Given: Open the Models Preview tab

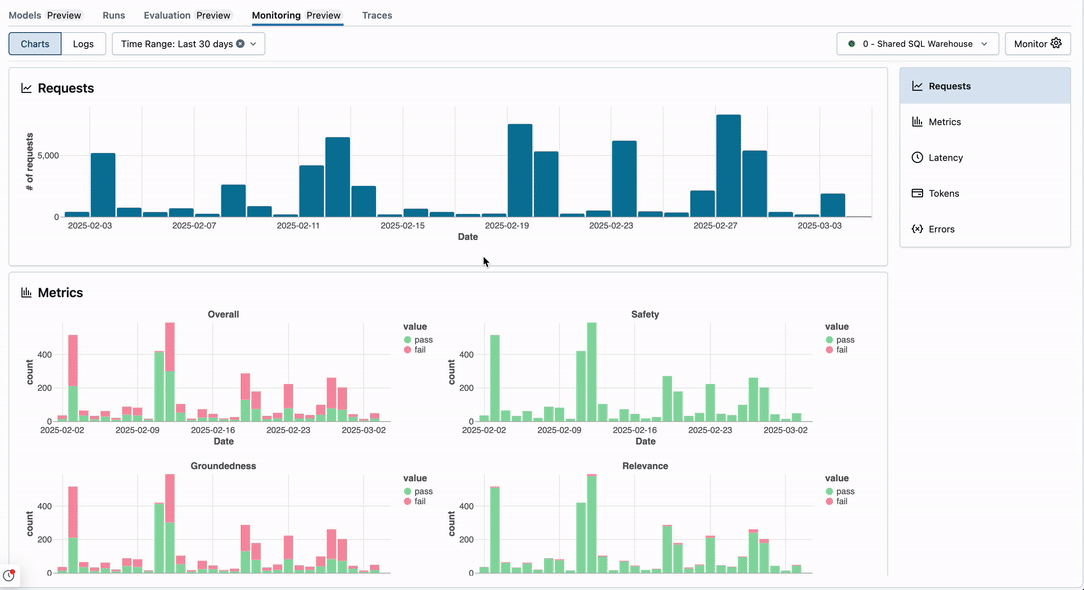Looking at the screenshot, I should pyautogui.click(x=45, y=15).
